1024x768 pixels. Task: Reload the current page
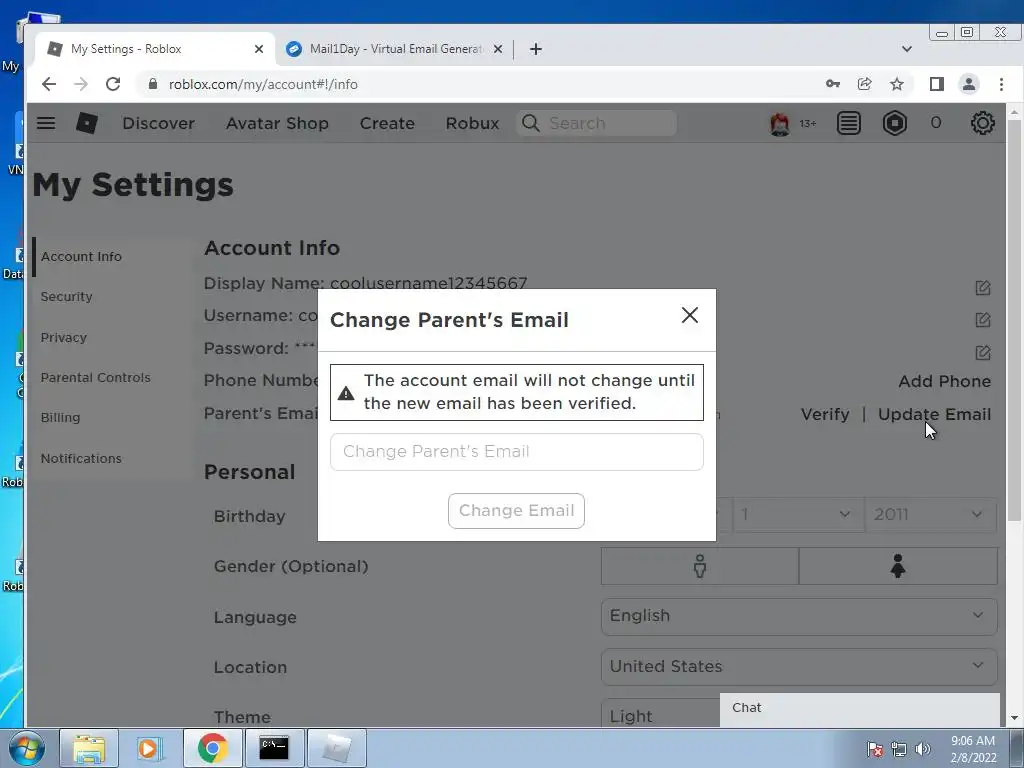click(x=113, y=84)
